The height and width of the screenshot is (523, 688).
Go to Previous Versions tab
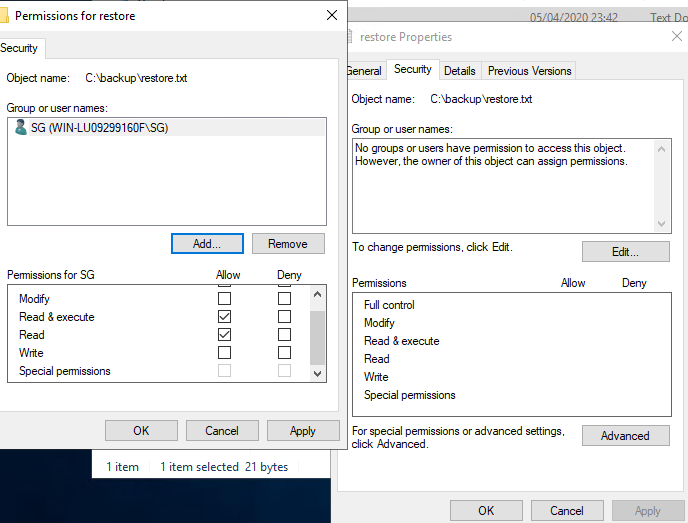[x=529, y=71]
